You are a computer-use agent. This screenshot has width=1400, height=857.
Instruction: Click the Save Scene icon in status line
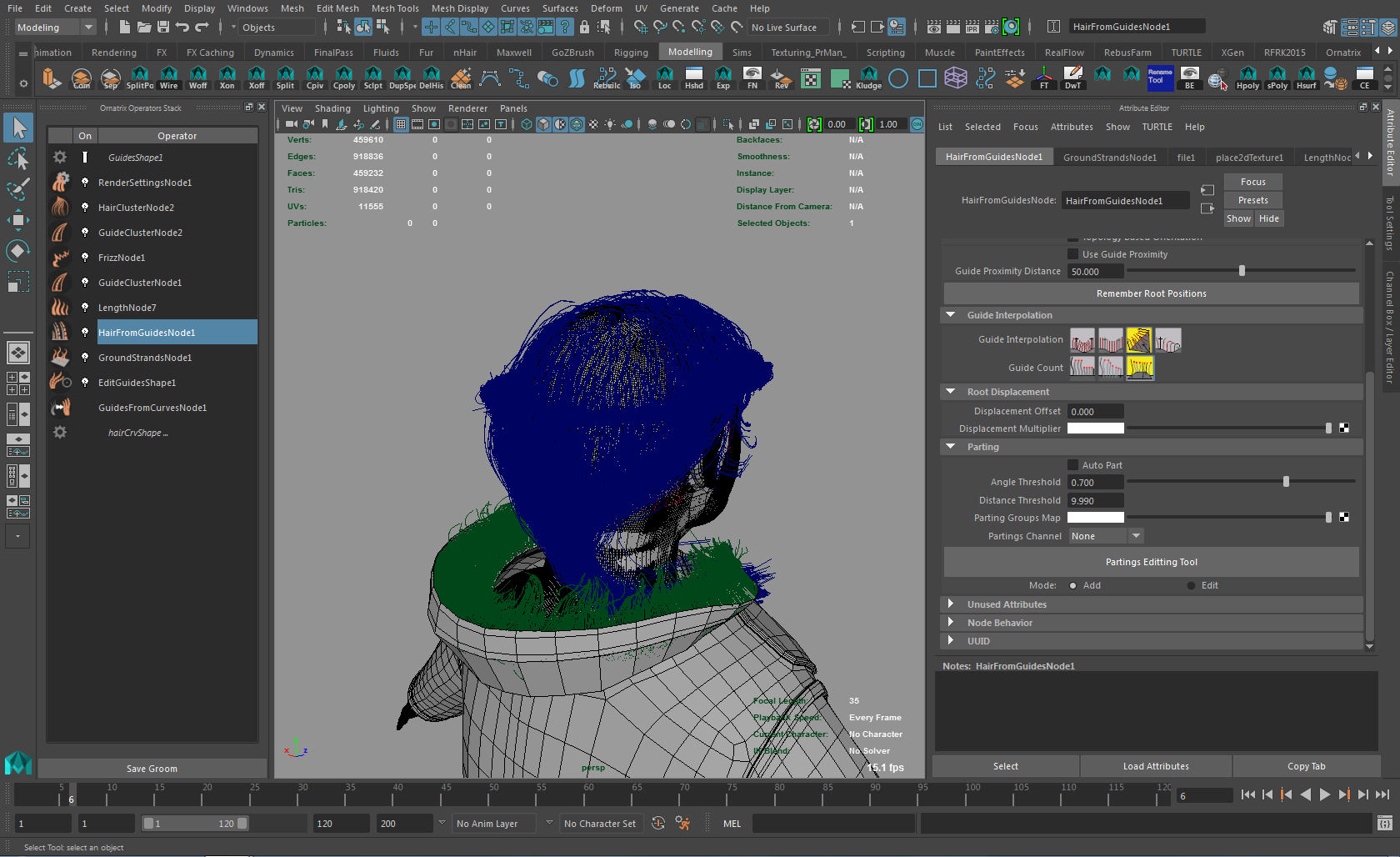(163, 28)
